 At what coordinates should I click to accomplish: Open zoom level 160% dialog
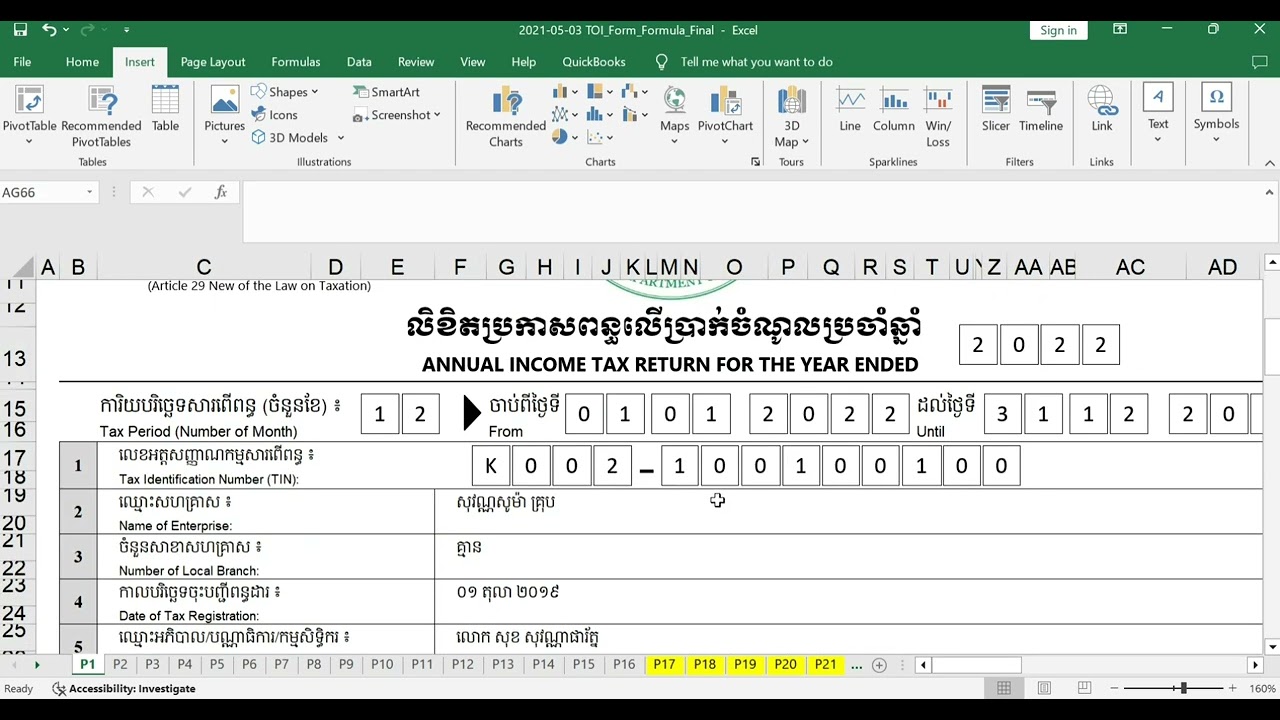pyautogui.click(x=1262, y=688)
